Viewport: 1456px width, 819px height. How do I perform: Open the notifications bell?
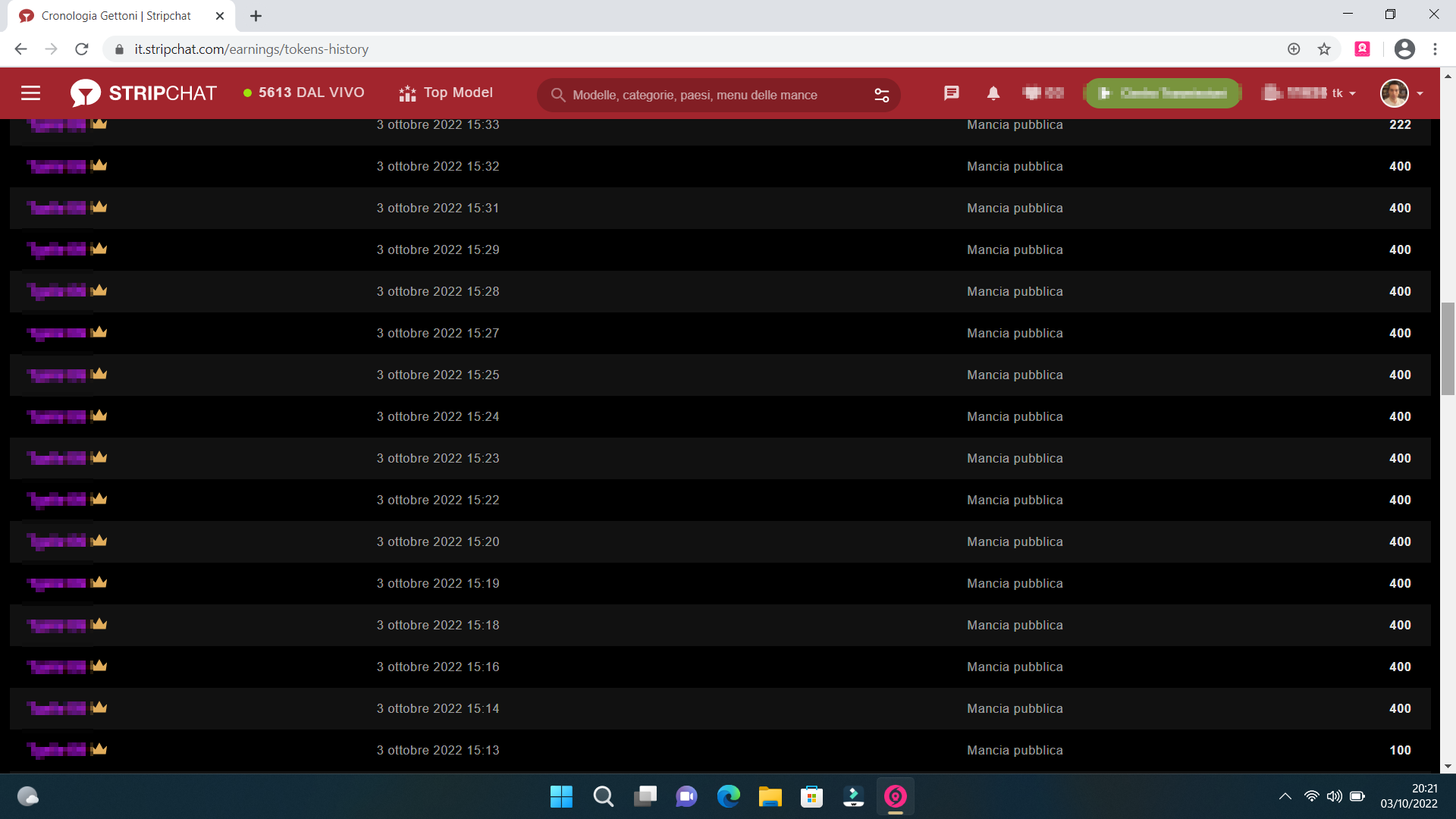(993, 93)
